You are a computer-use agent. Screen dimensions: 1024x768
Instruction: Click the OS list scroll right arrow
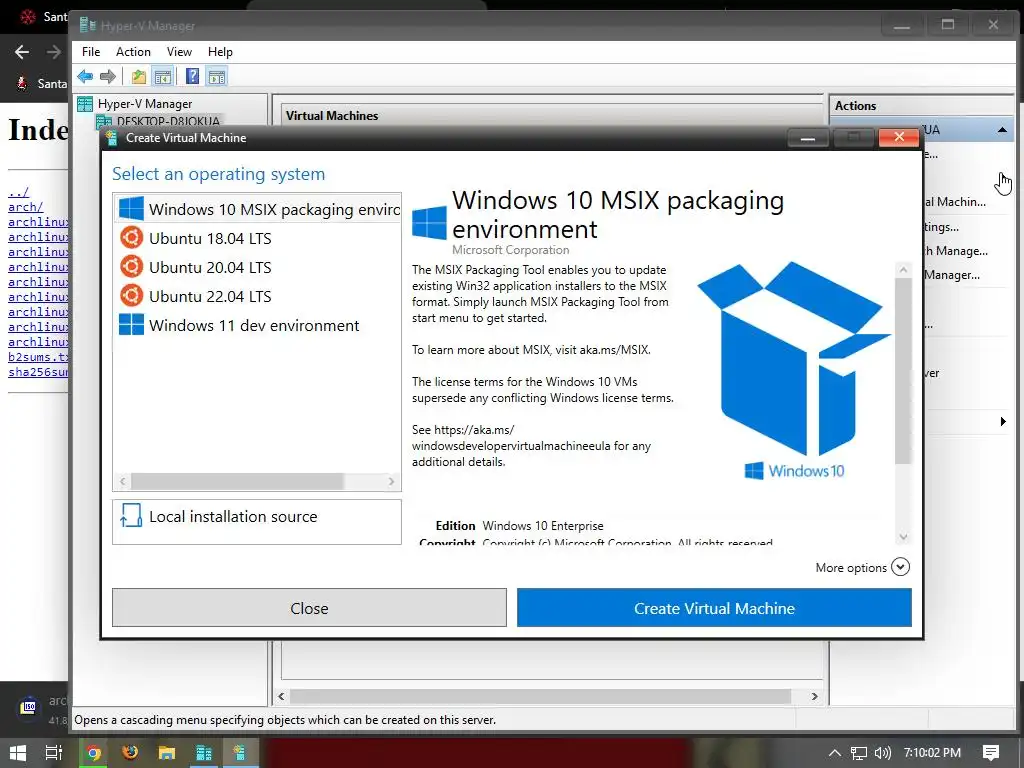coord(391,481)
